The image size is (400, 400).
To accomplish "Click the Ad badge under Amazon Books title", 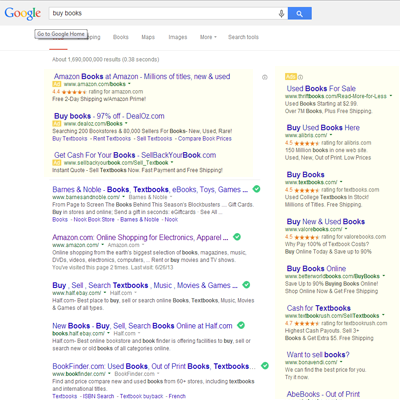I will [x=57, y=84].
